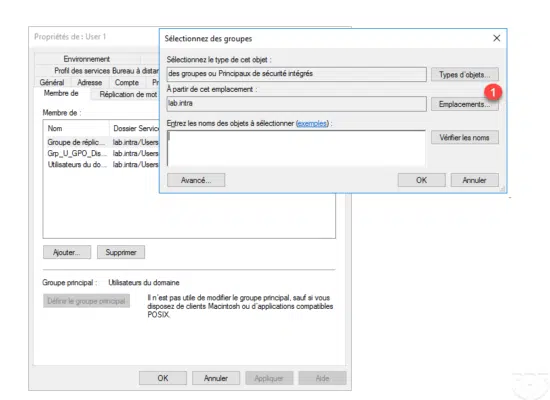Viewport: 550px width, 400px height.
Task: Switch to the Général tab
Action: pos(52,82)
